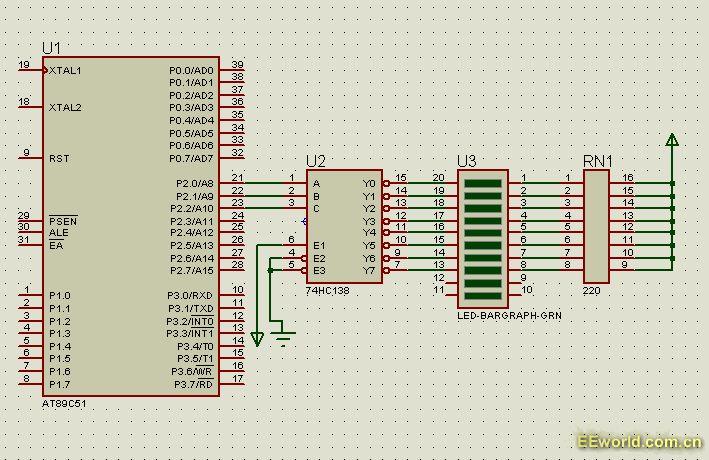The image size is (709, 460).
Task: Click the U2 reference label
Action: (316, 161)
